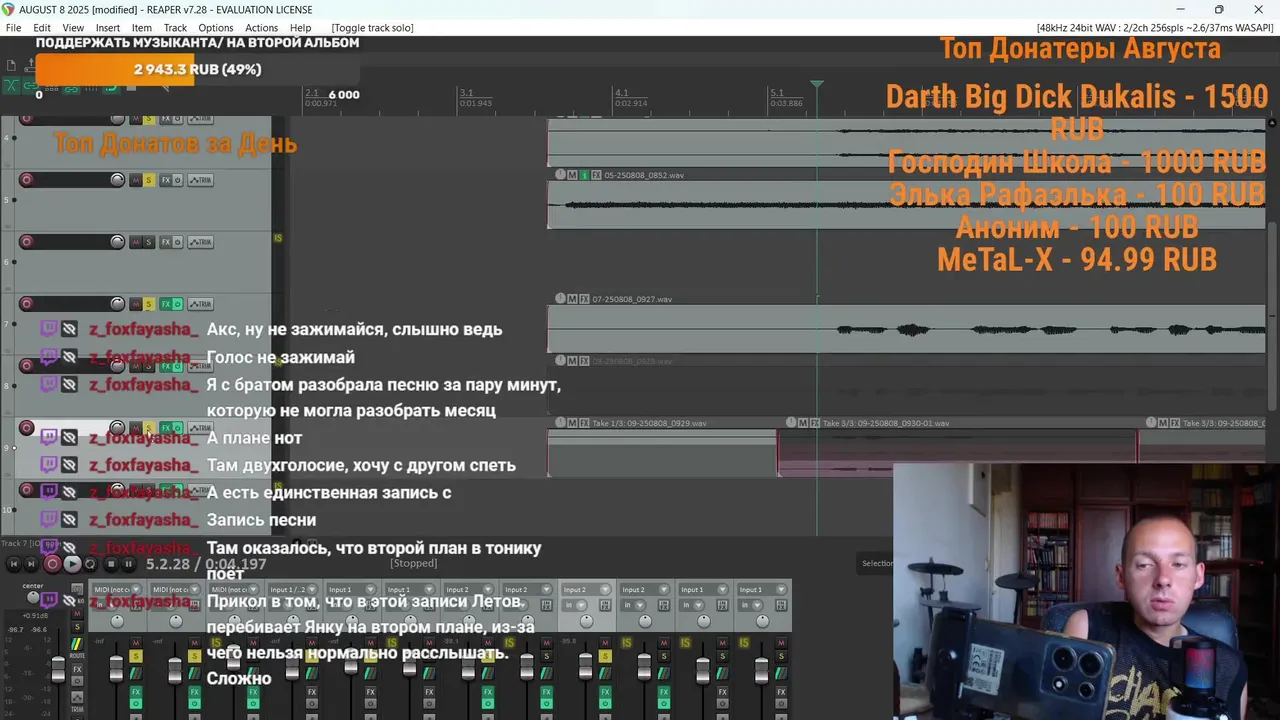The height and width of the screenshot is (720, 1280).
Task: Mute the master track in mixer
Action: [x=77, y=614]
